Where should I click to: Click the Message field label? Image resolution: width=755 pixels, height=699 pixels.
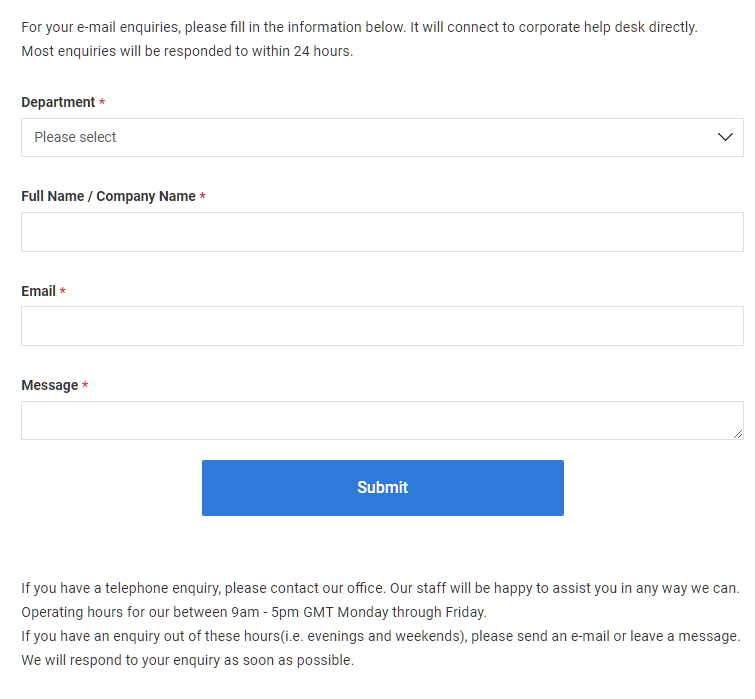coord(50,385)
